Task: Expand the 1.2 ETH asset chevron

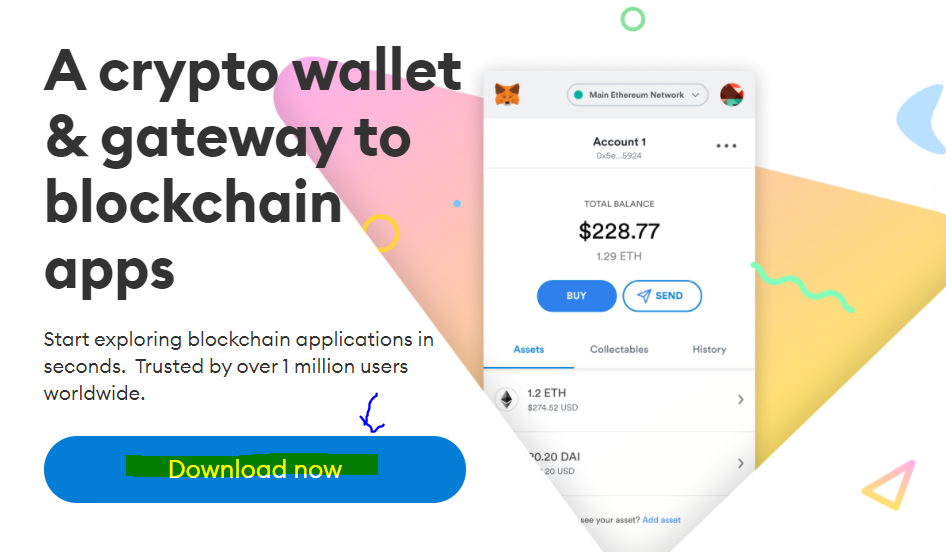Action: click(741, 399)
